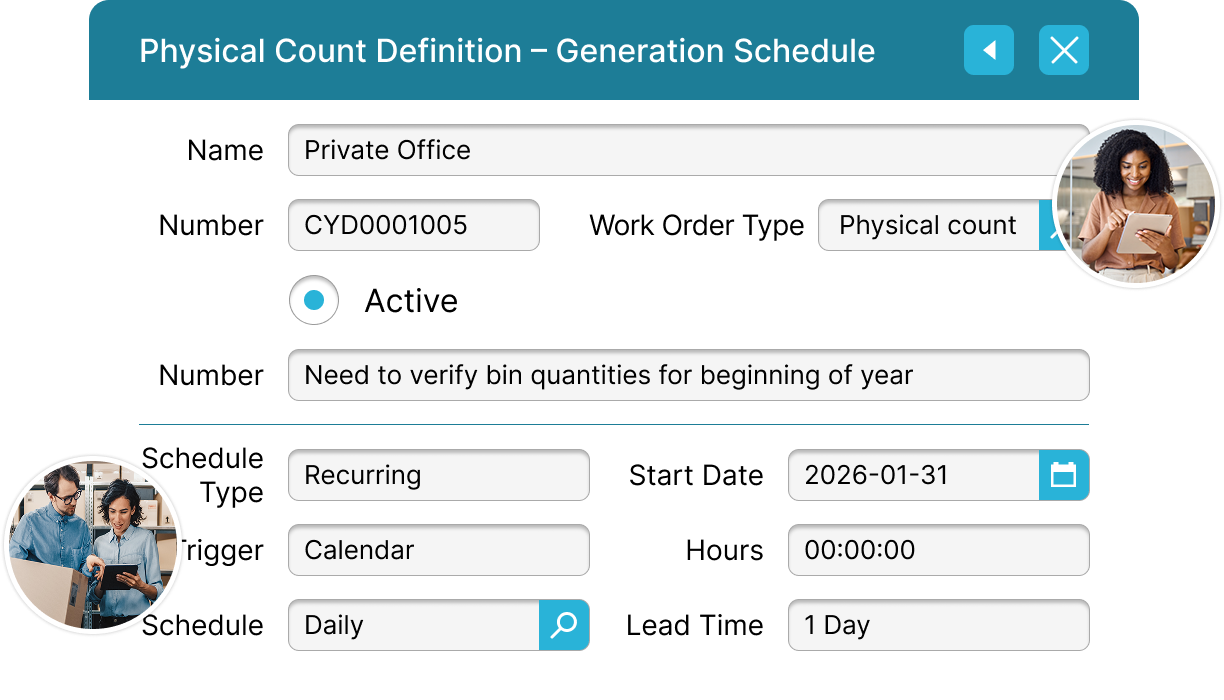Select the CYD0001005 number field
Viewport: 1224px width, 700px height.
[x=413, y=225]
